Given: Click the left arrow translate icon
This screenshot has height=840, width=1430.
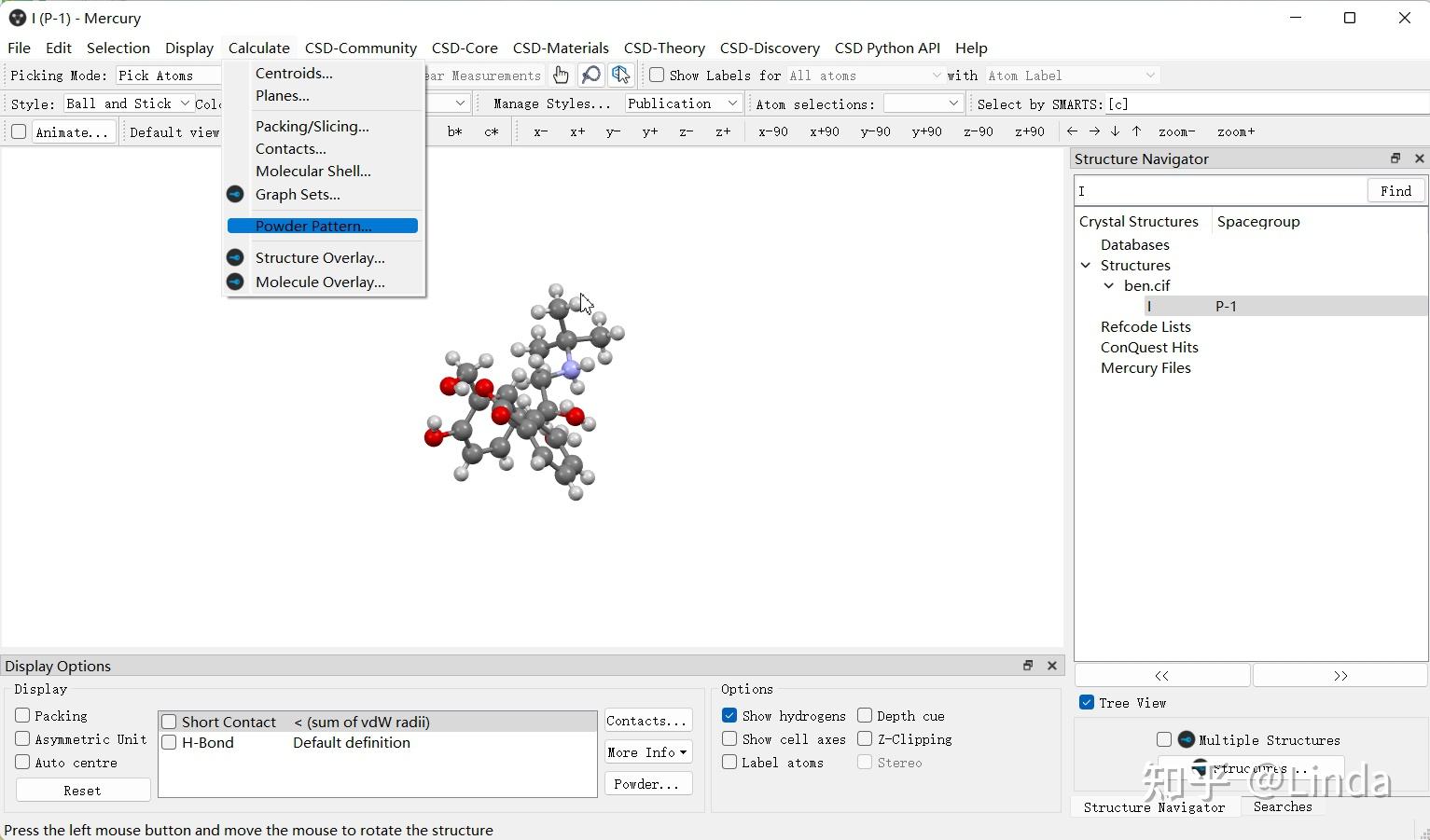Looking at the screenshot, I should click(1073, 131).
